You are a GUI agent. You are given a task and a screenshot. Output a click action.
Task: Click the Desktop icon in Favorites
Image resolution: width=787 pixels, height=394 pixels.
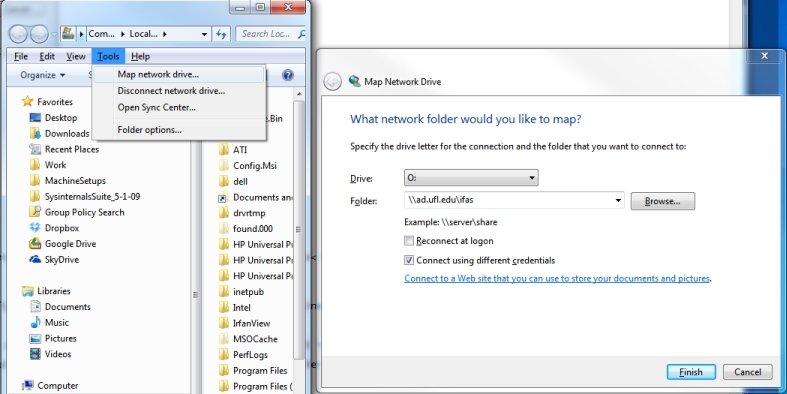(35, 118)
